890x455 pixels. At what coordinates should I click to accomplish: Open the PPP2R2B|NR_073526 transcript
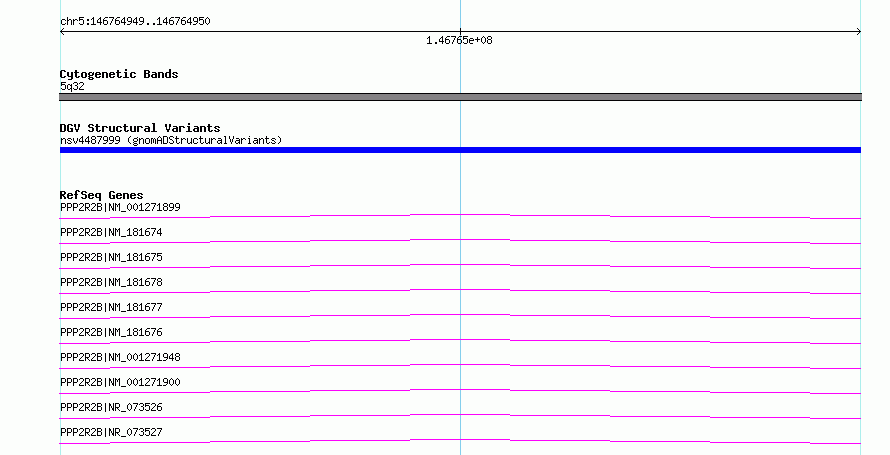coord(111,407)
